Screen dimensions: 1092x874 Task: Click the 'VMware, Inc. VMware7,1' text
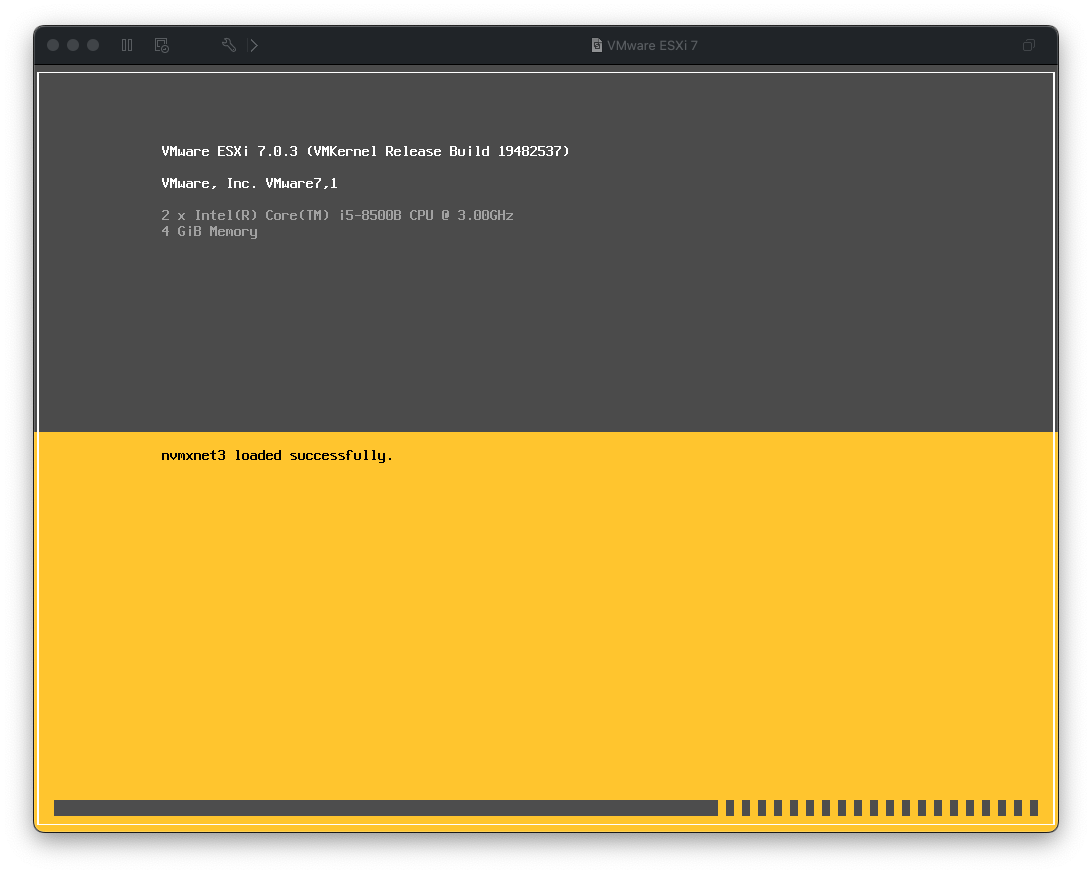[249, 184]
